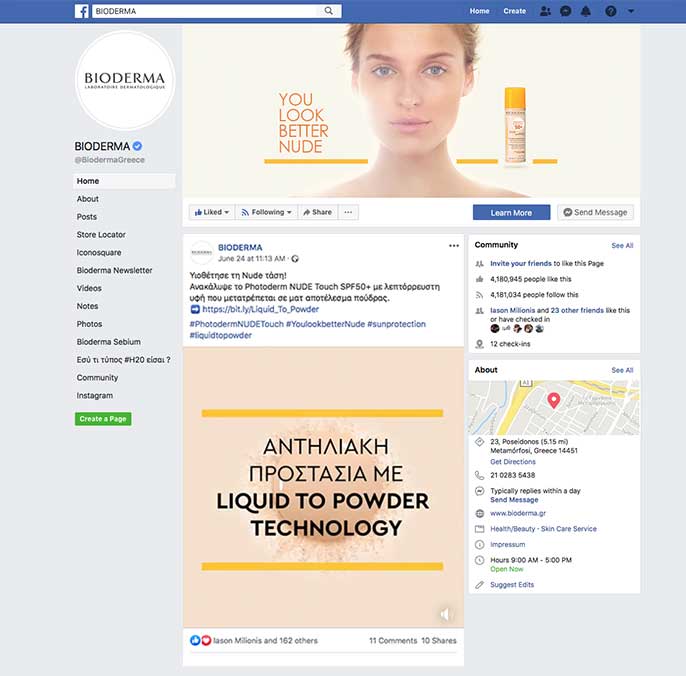Open the bit.ly Liquid_To_Powder link

tap(260, 309)
